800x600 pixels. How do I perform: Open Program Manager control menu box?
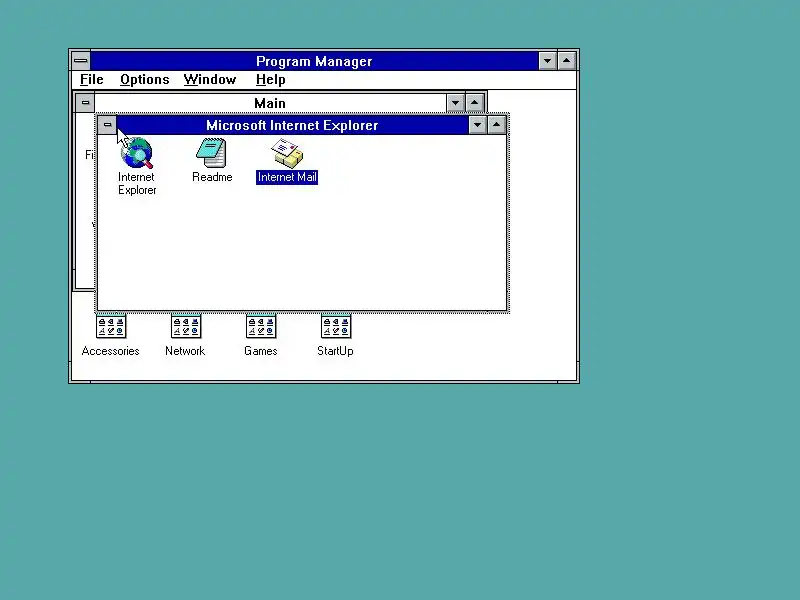coord(81,61)
